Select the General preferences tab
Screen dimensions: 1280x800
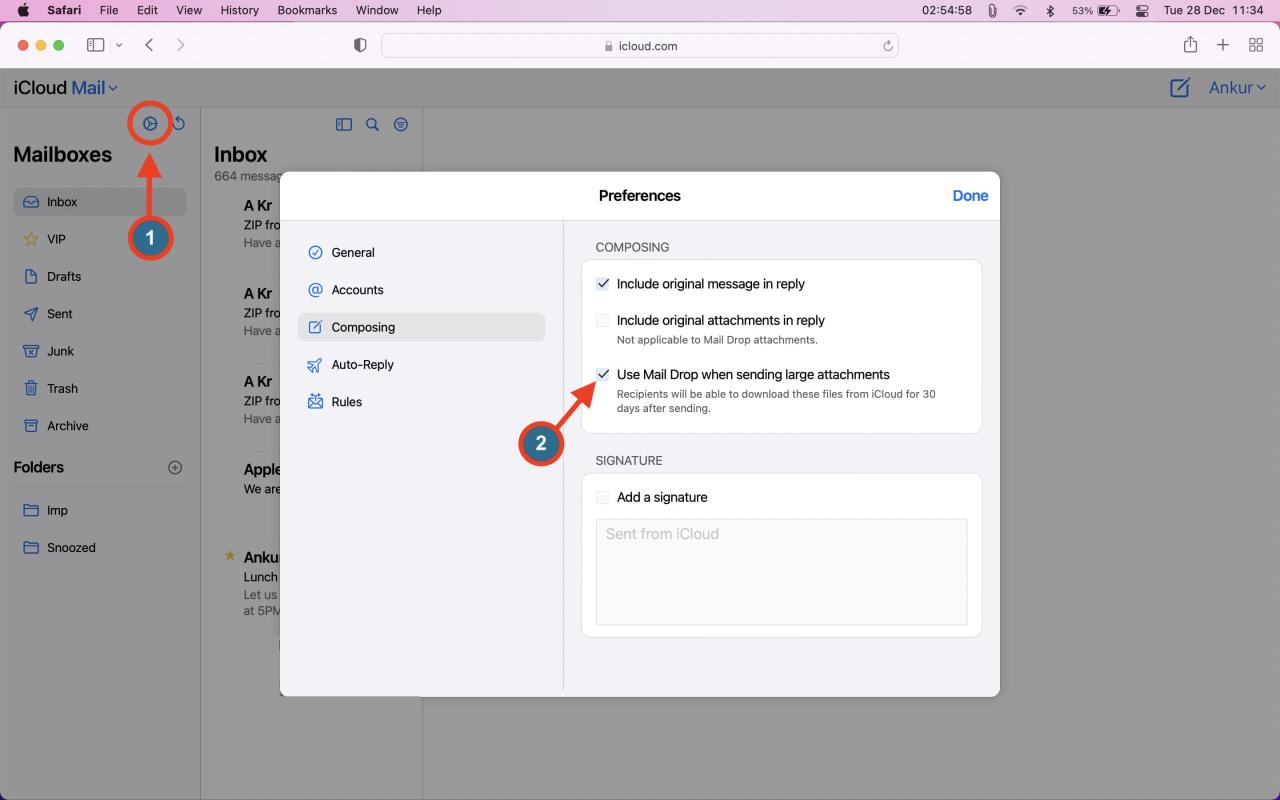421,253
